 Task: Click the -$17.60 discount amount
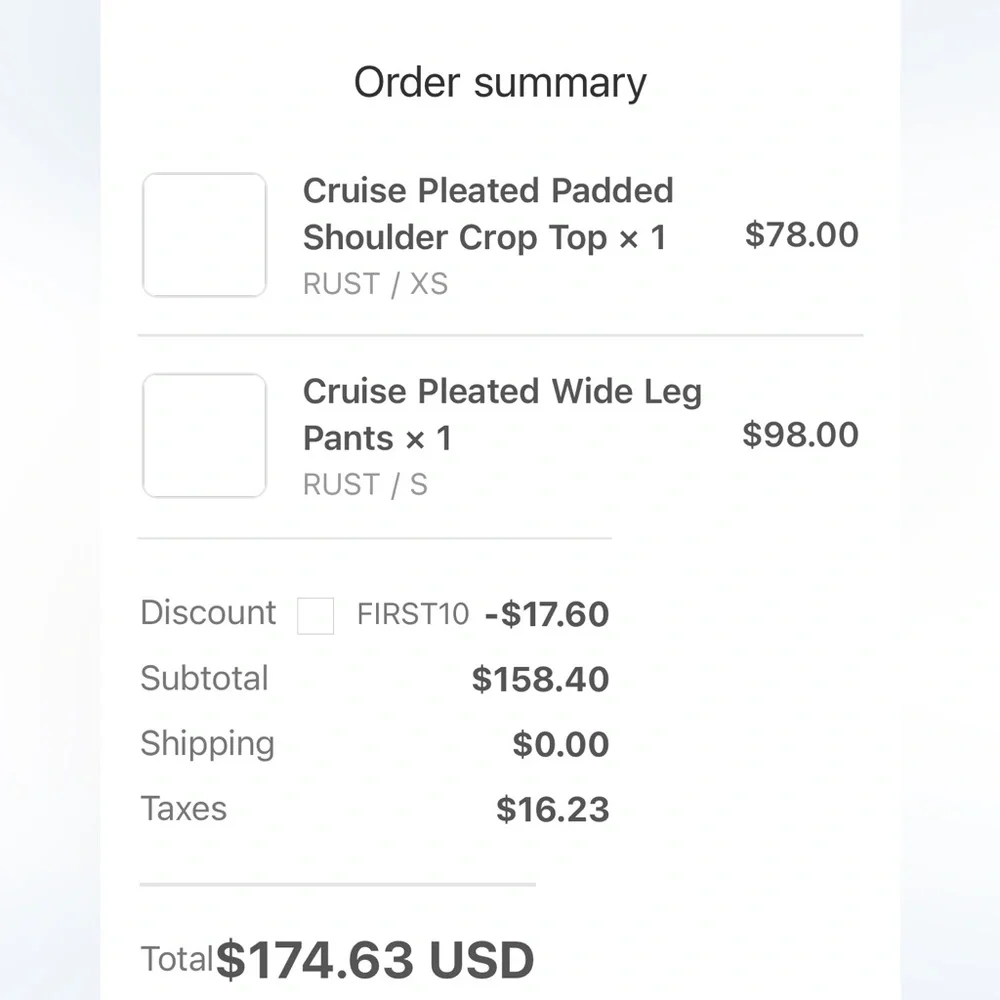click(547, 614)
